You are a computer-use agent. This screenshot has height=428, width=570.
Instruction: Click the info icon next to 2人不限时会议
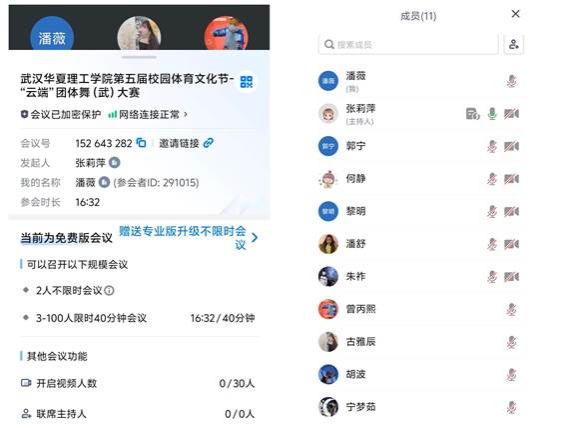pyautogui.click(x=109, y=290)
